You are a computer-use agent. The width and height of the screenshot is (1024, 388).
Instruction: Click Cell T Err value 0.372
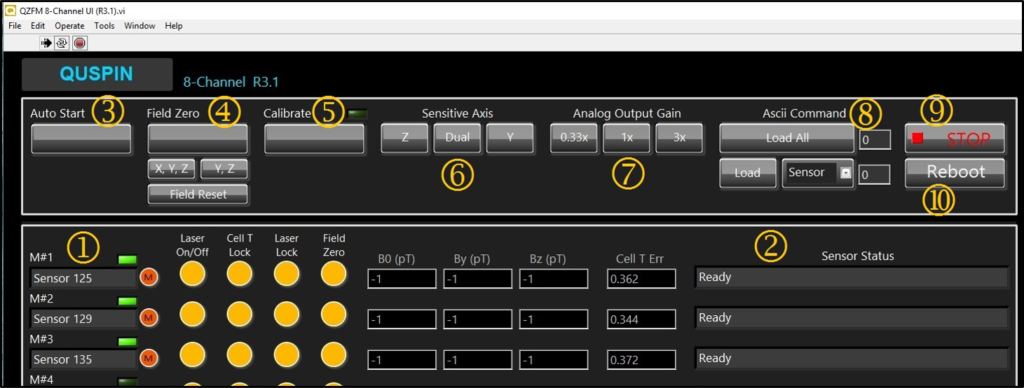(640, 360)
